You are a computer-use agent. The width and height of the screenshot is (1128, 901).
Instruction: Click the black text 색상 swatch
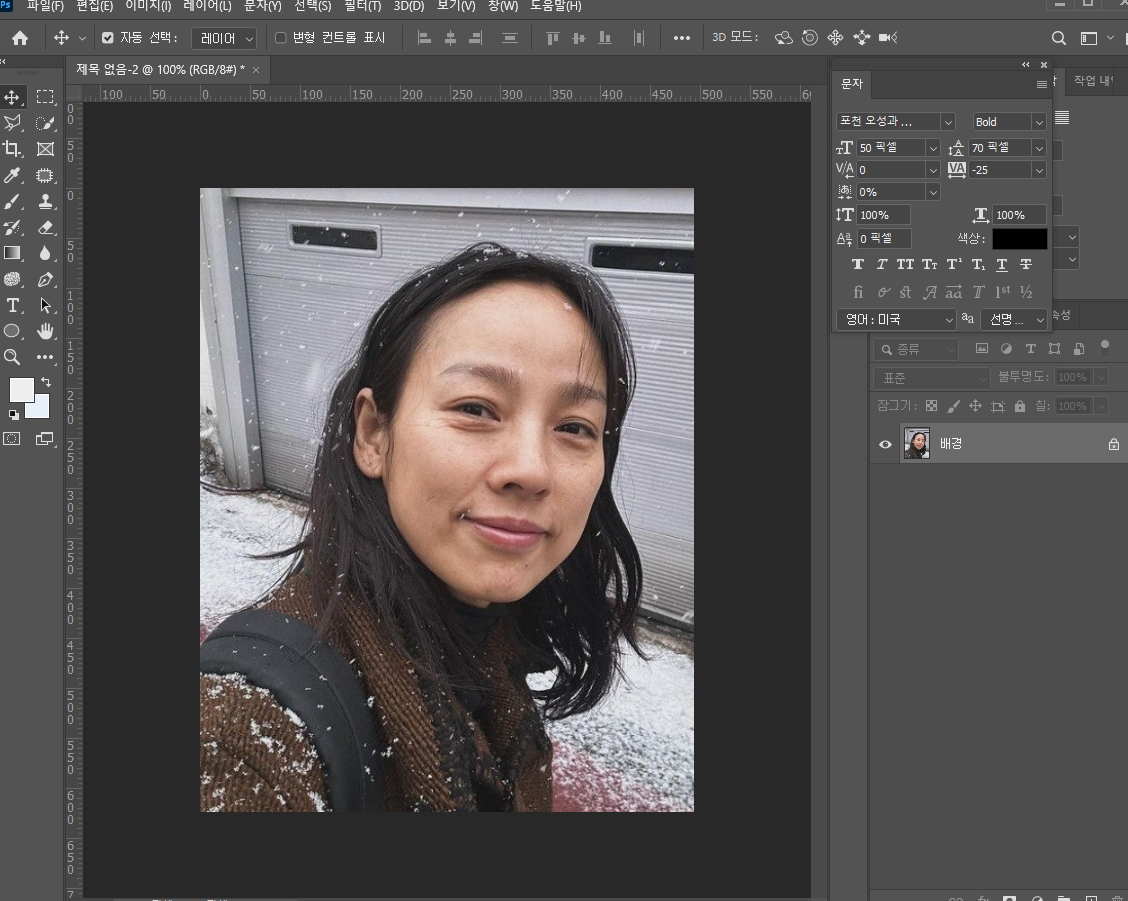click(x=1019, y=238)
